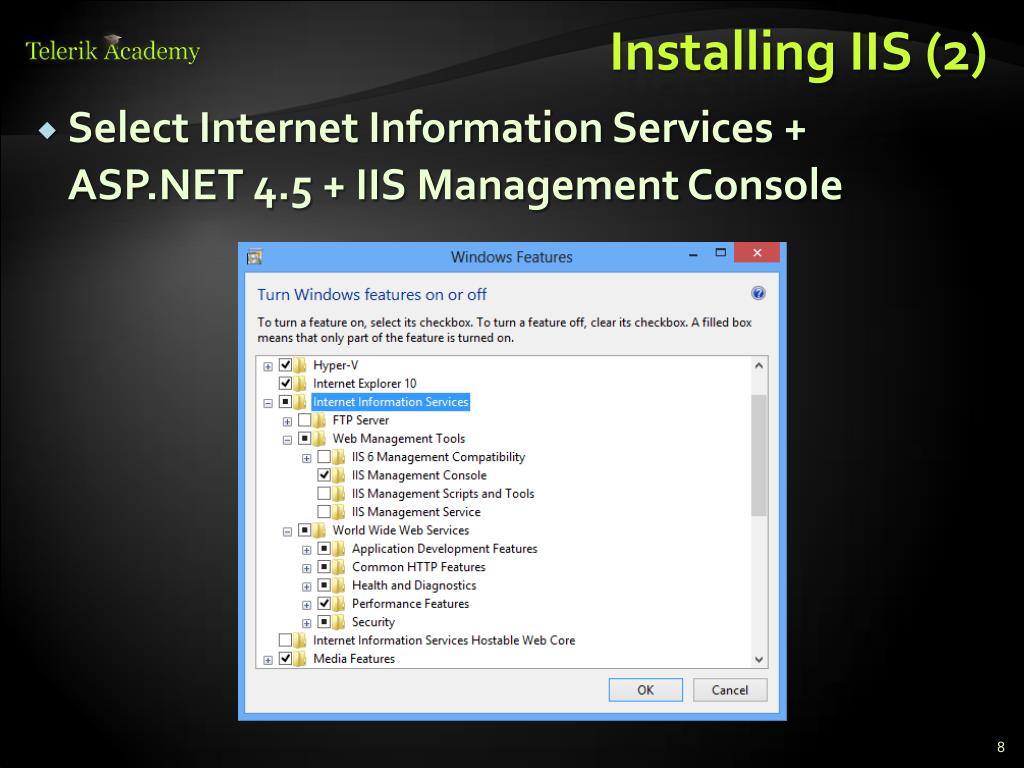Toggle the Performance Features checkbox

[324, 603]
